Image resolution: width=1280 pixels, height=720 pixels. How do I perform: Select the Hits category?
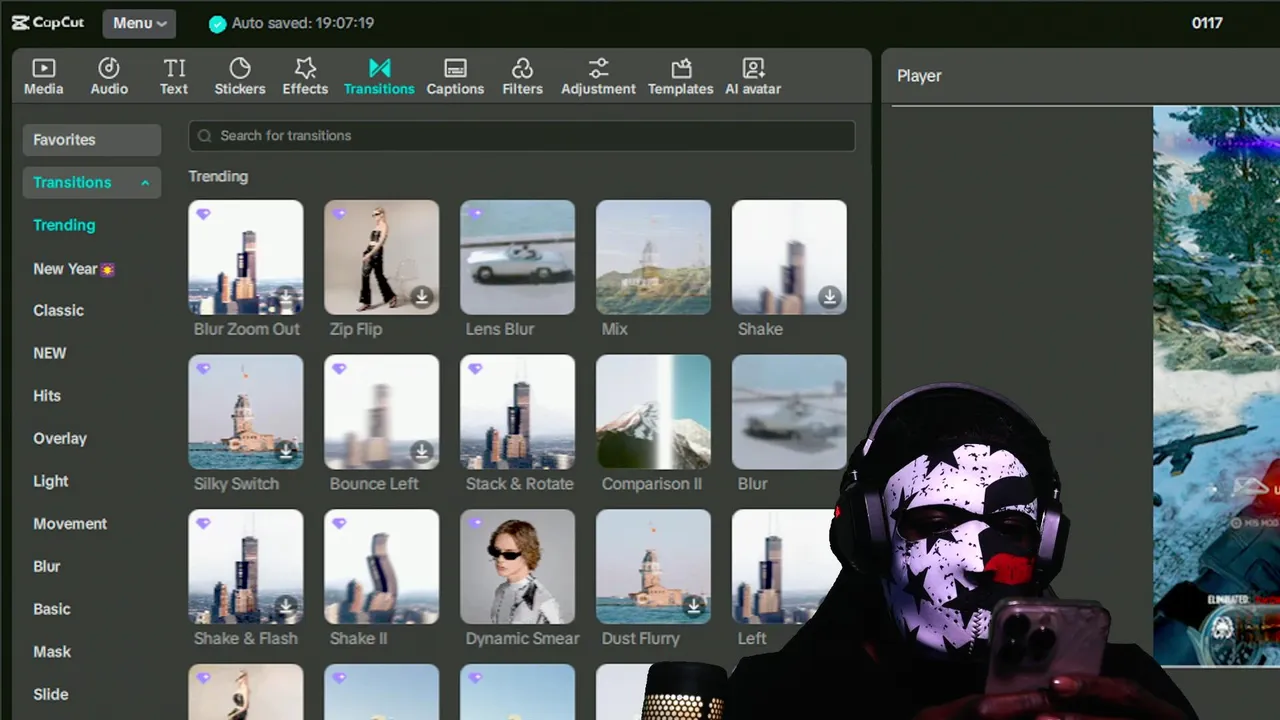[x=47, y=396]
